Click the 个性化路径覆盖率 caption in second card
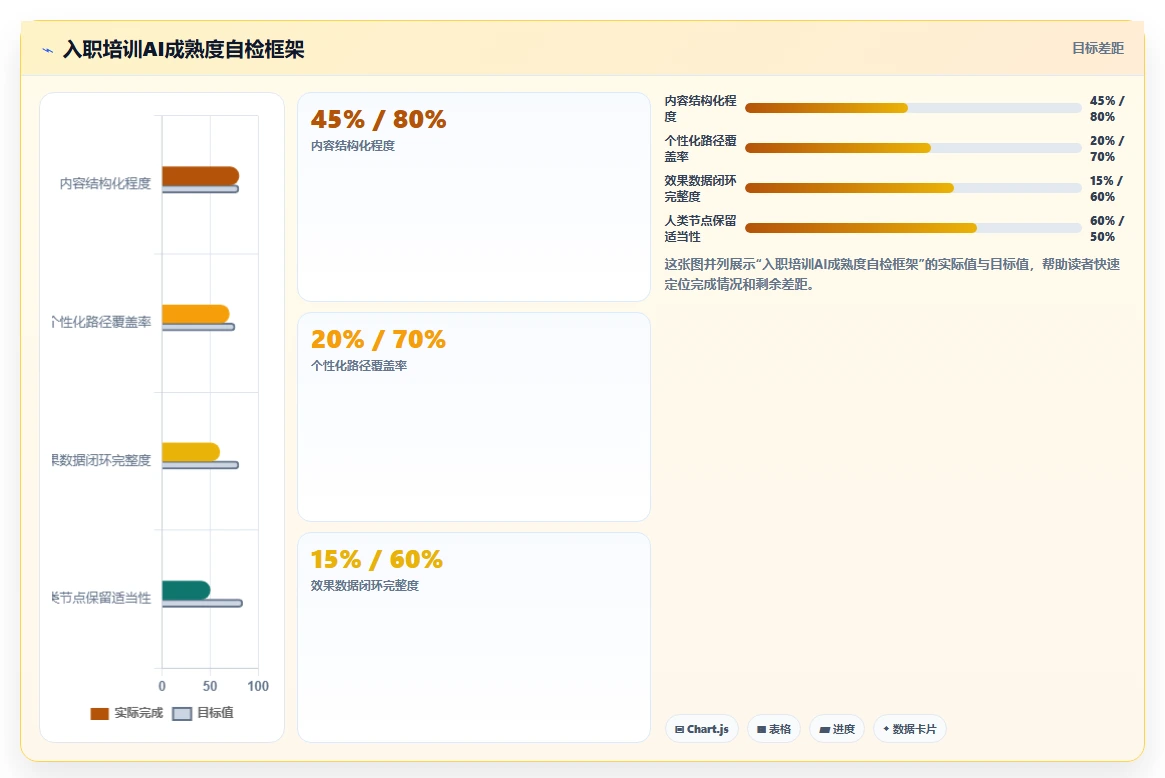1165x778 pixels. tap(359, 366)
